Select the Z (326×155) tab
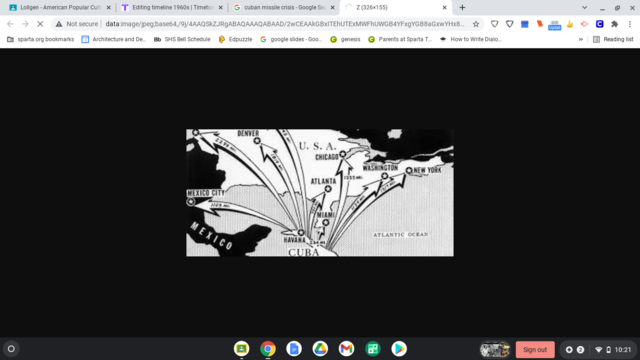This screenshot has height=360, width=640. pyautogui.click(x=395, y=7)
